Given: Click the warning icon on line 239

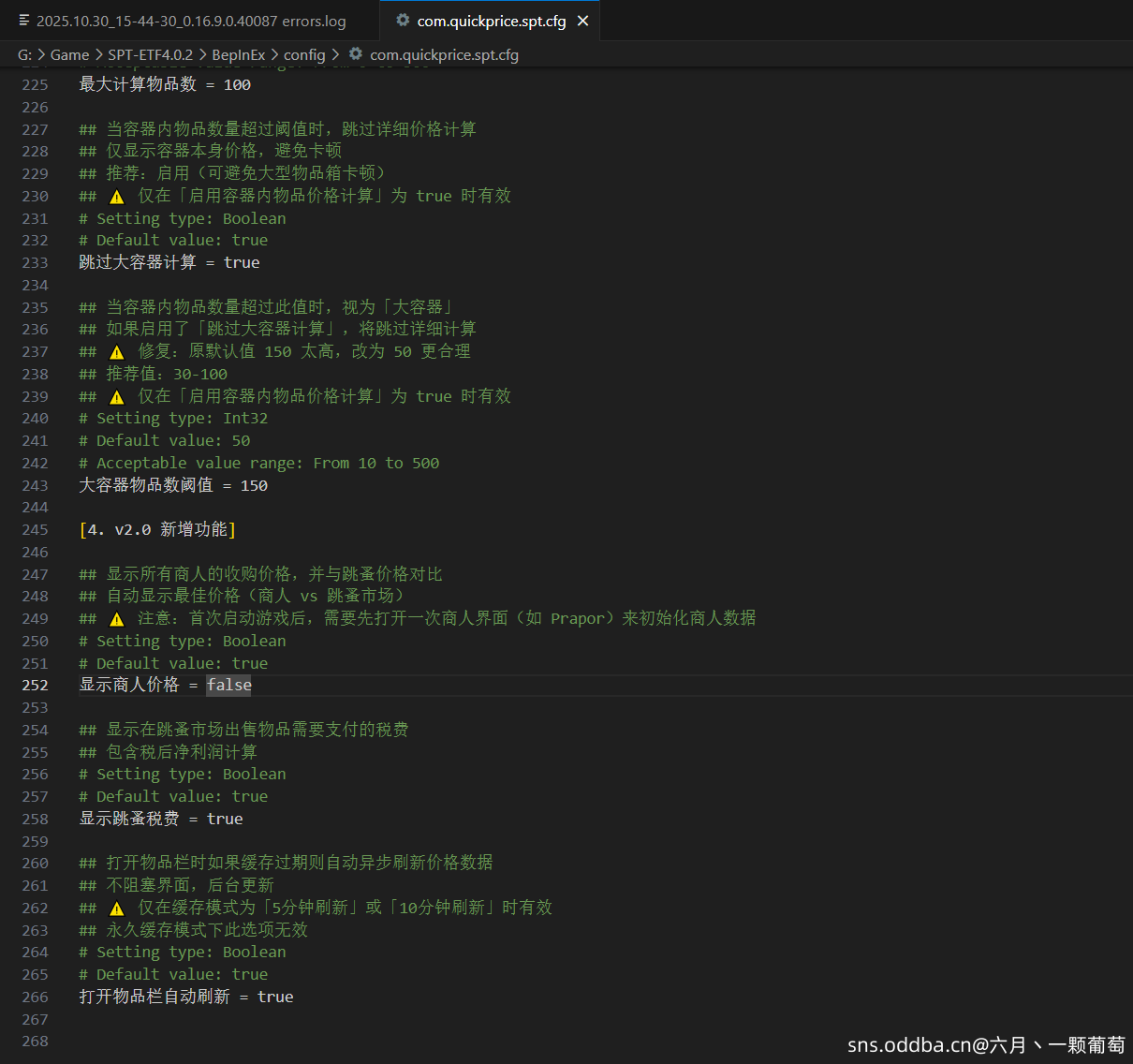Looking at the screenshot, I should [116, 397].
